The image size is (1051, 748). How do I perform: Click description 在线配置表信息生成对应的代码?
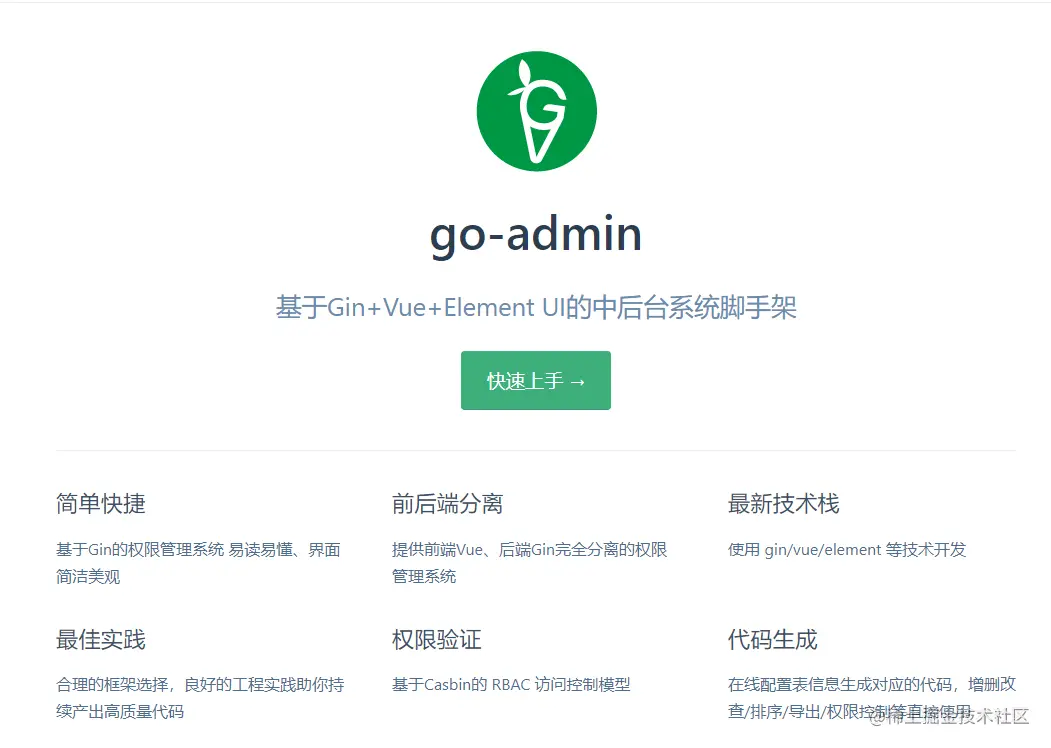pos(872,698)
